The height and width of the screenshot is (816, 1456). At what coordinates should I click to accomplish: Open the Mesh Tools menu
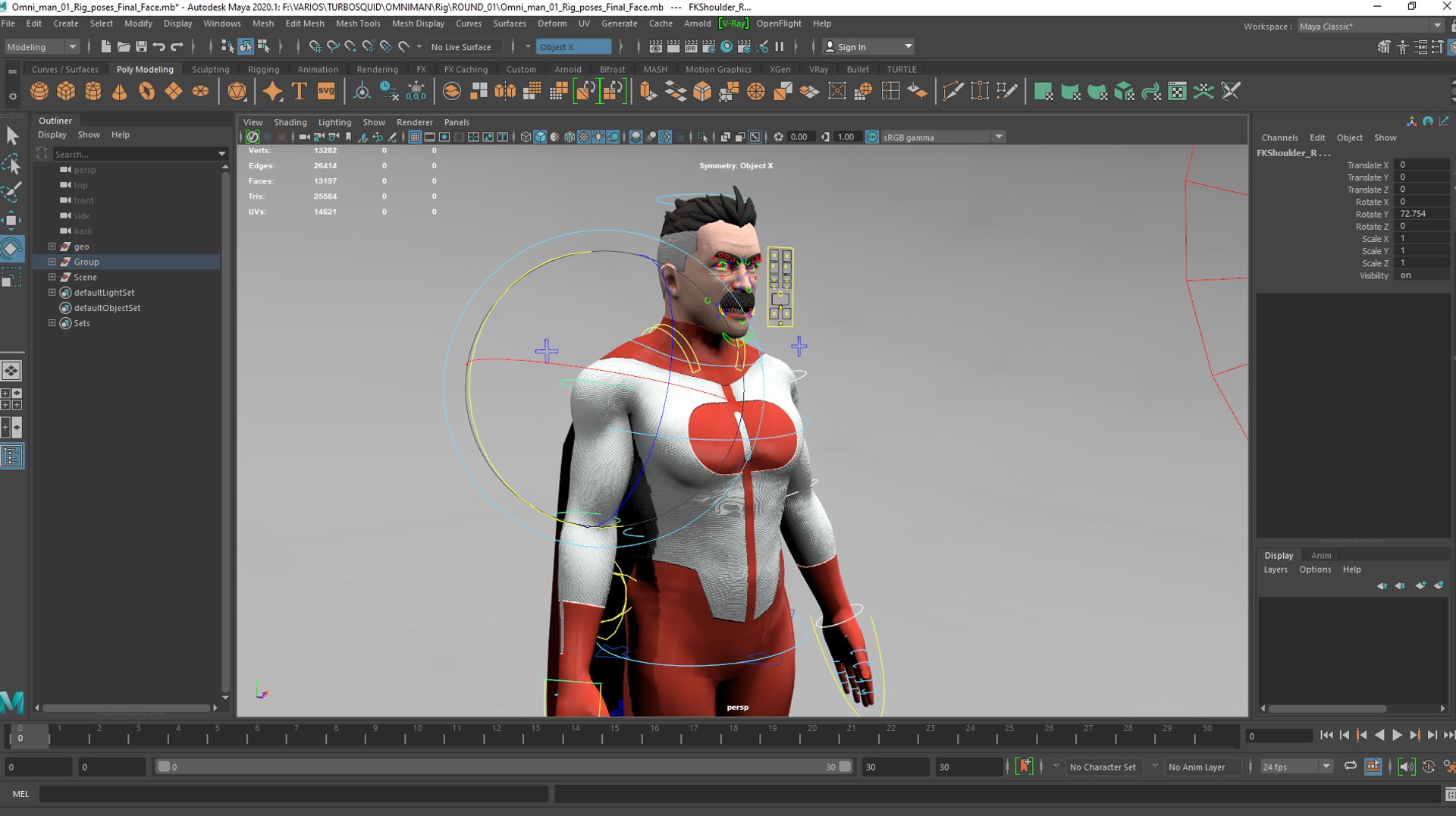(358, 24)
